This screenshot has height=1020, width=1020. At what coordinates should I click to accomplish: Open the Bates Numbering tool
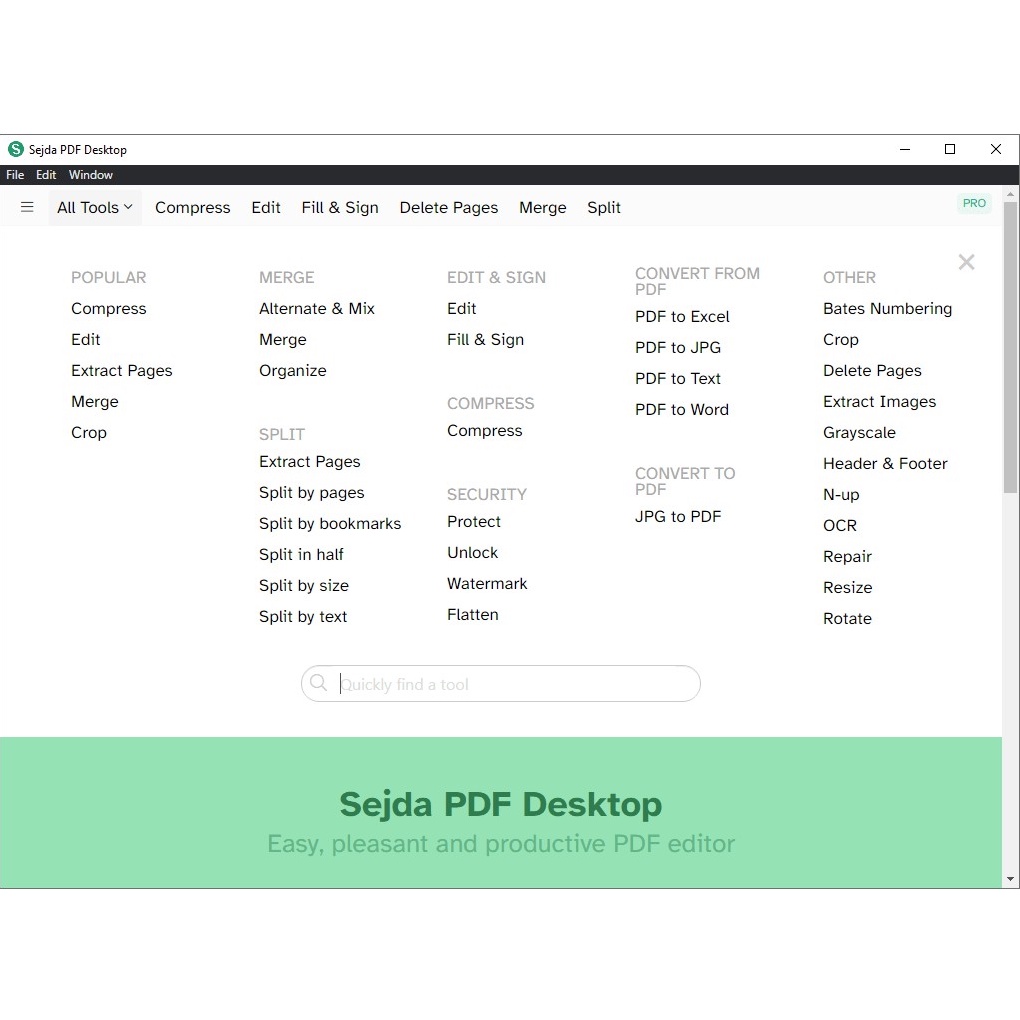[x=887, y=308]
